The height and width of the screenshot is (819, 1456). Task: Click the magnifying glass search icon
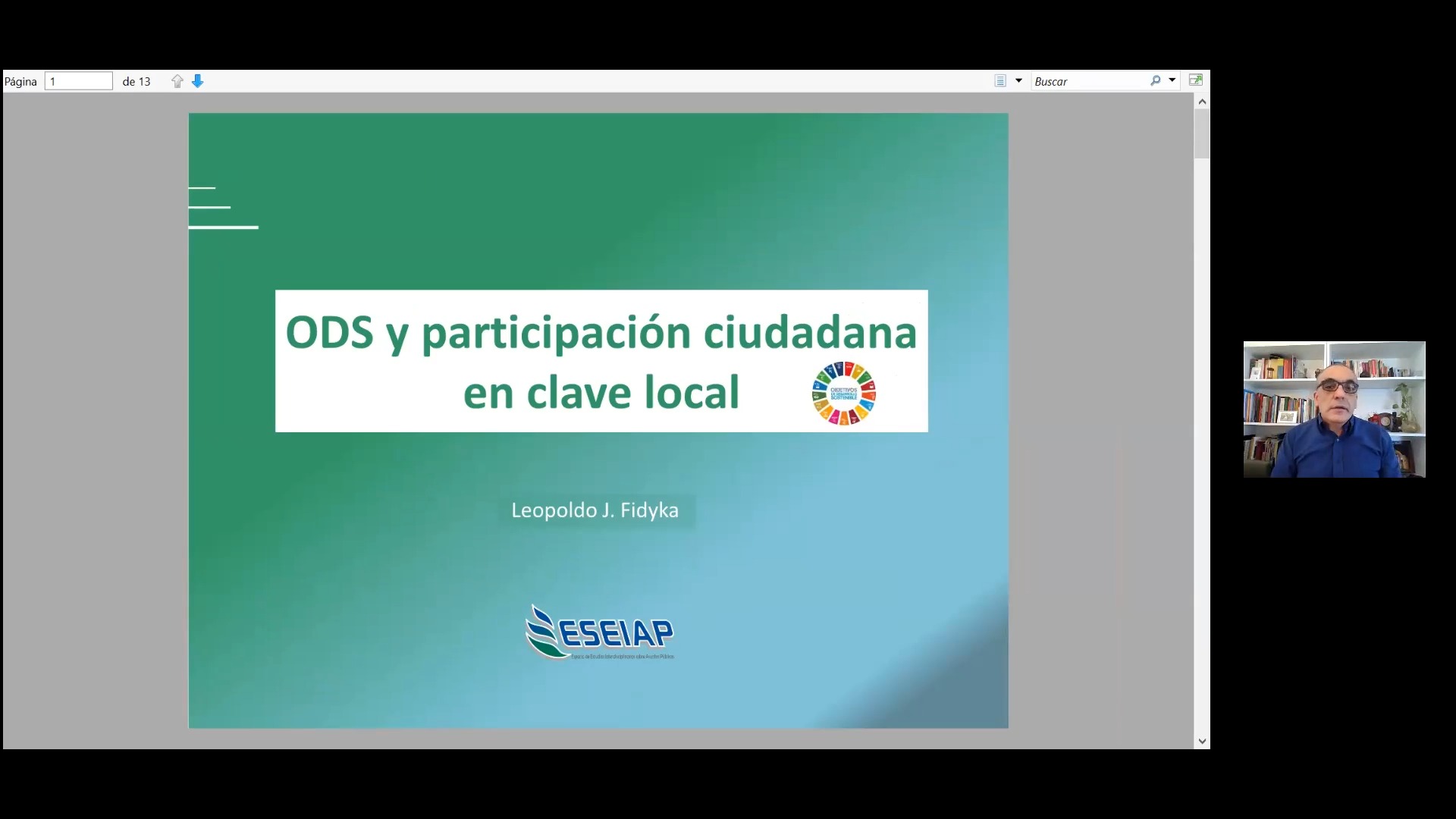click(x=1156, y=80)
